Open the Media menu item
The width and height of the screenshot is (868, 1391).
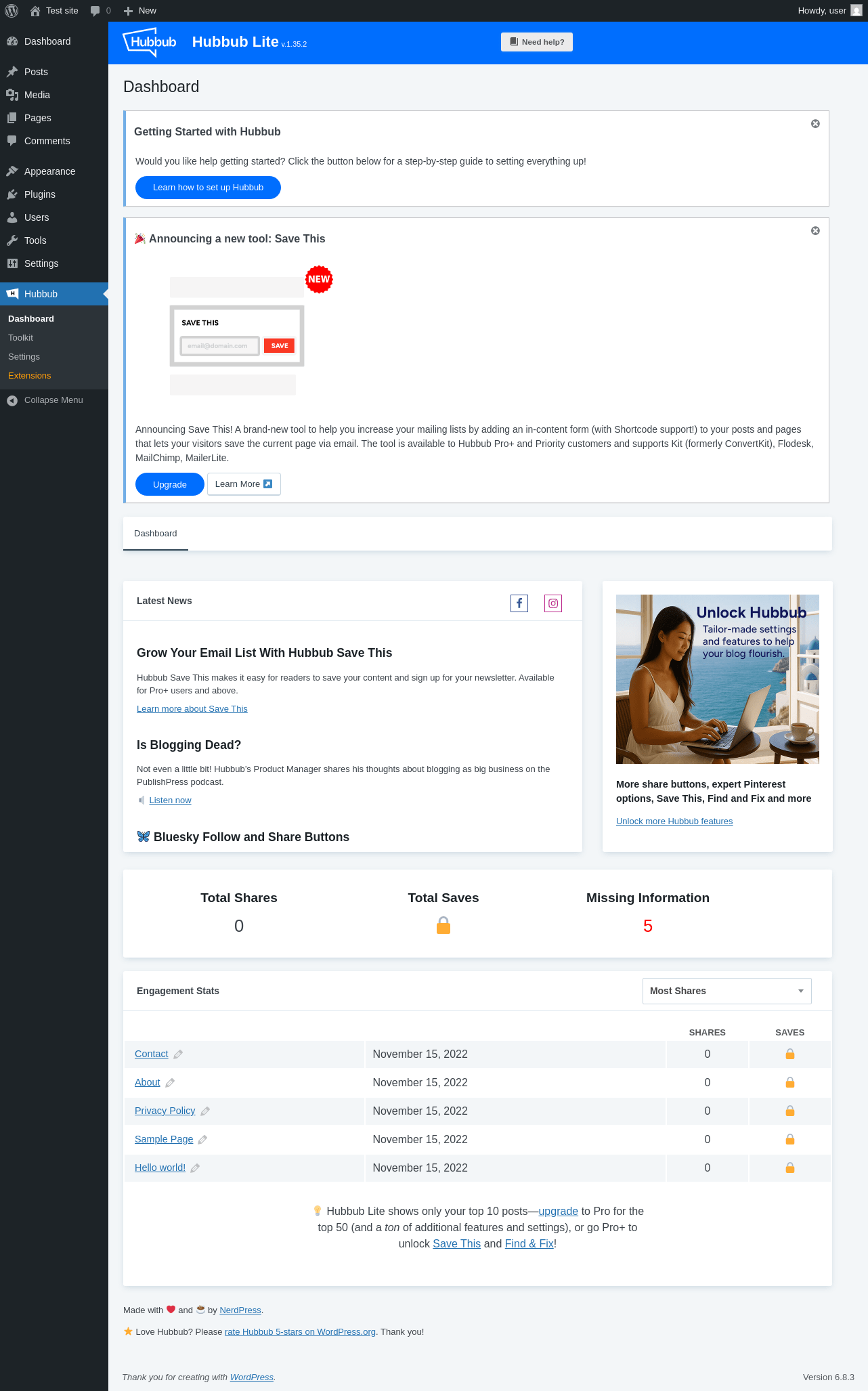(54, 95)
